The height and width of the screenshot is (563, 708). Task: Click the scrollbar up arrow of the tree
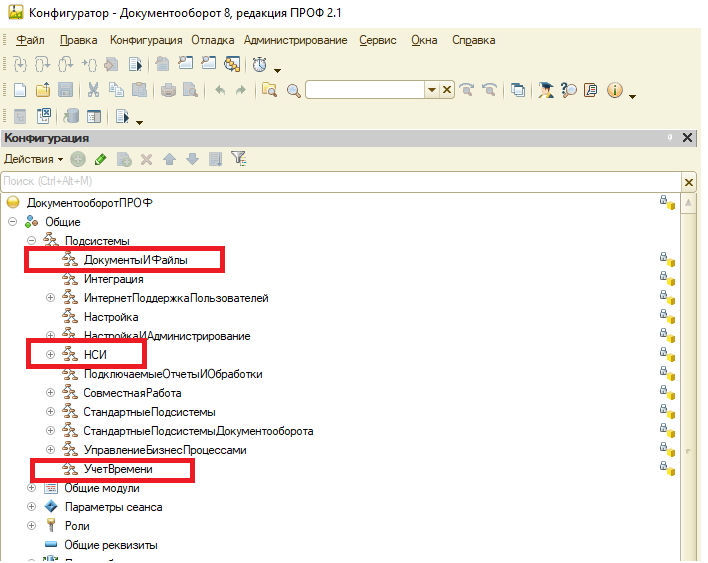point(688,203)
